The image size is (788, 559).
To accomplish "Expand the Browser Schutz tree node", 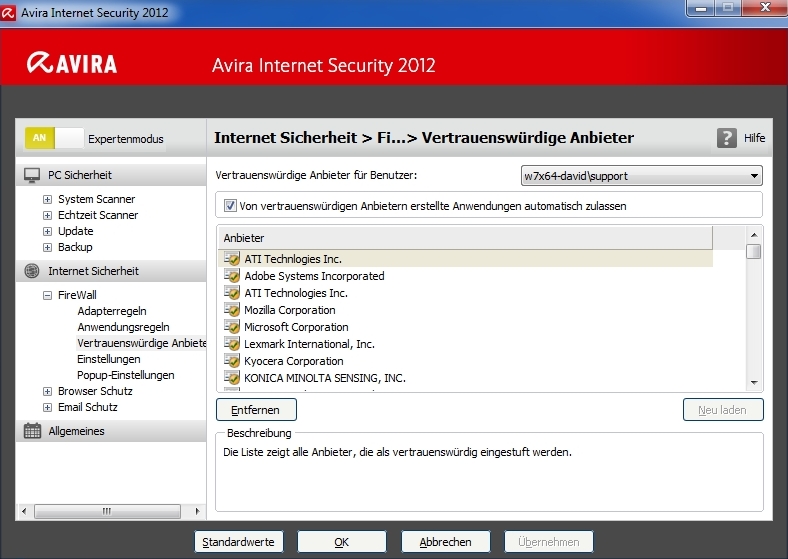I will click(x=47, y=392).
